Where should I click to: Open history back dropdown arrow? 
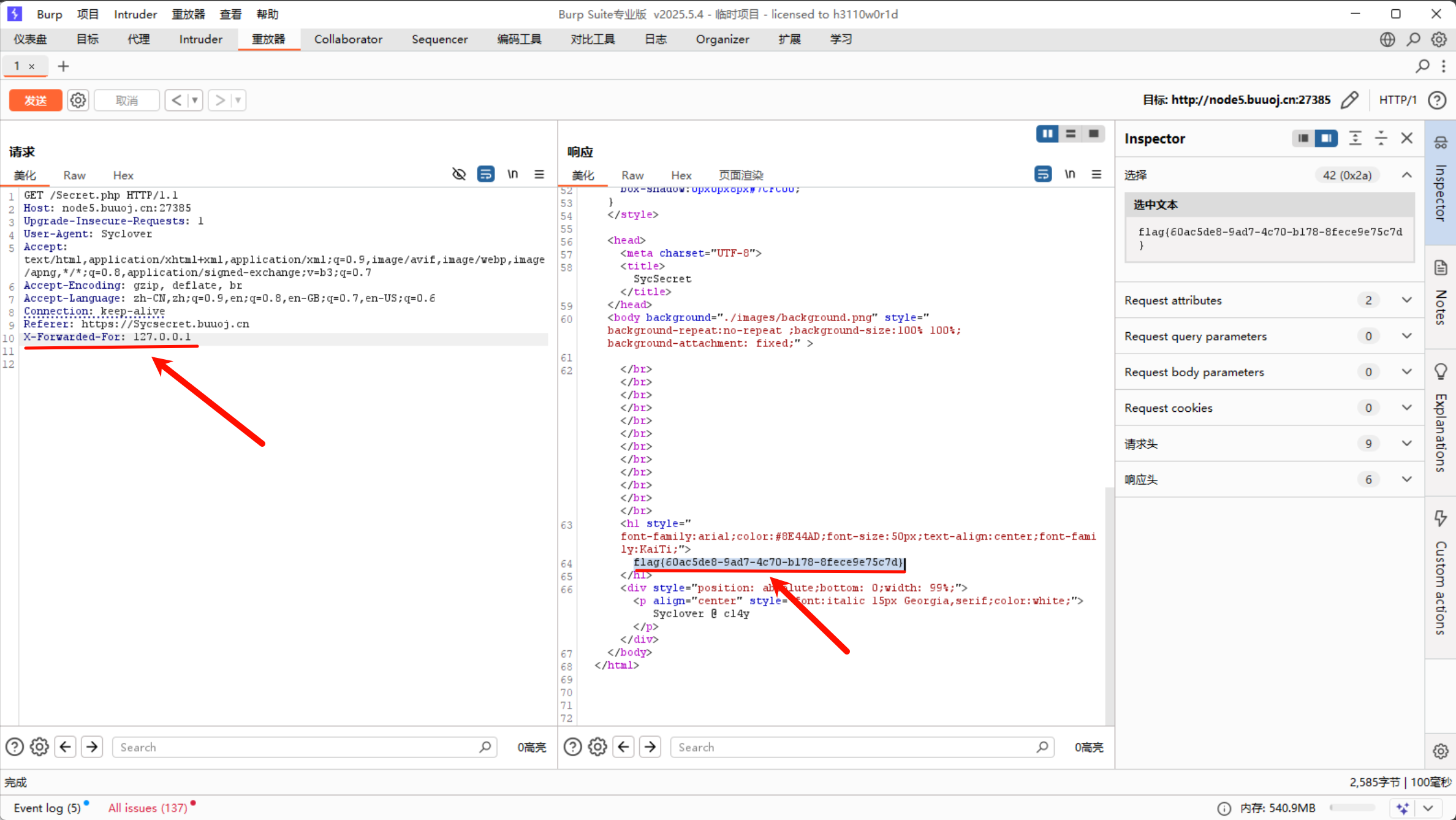(195, 100)
